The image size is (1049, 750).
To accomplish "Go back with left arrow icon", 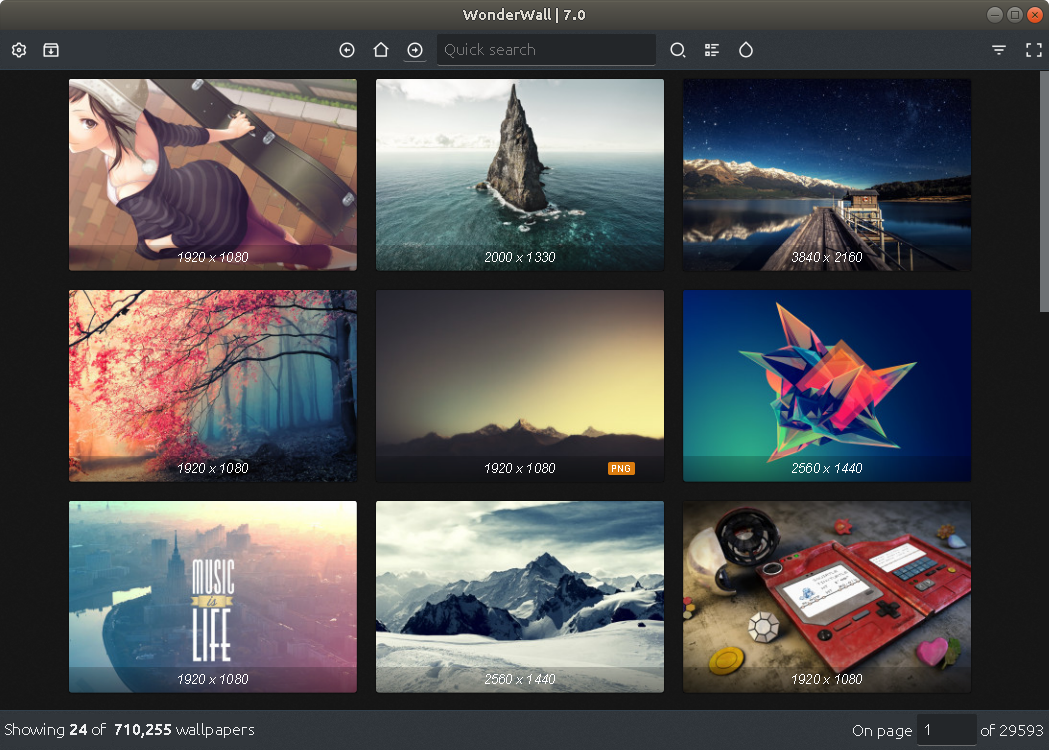I will [x=347, y=50].
